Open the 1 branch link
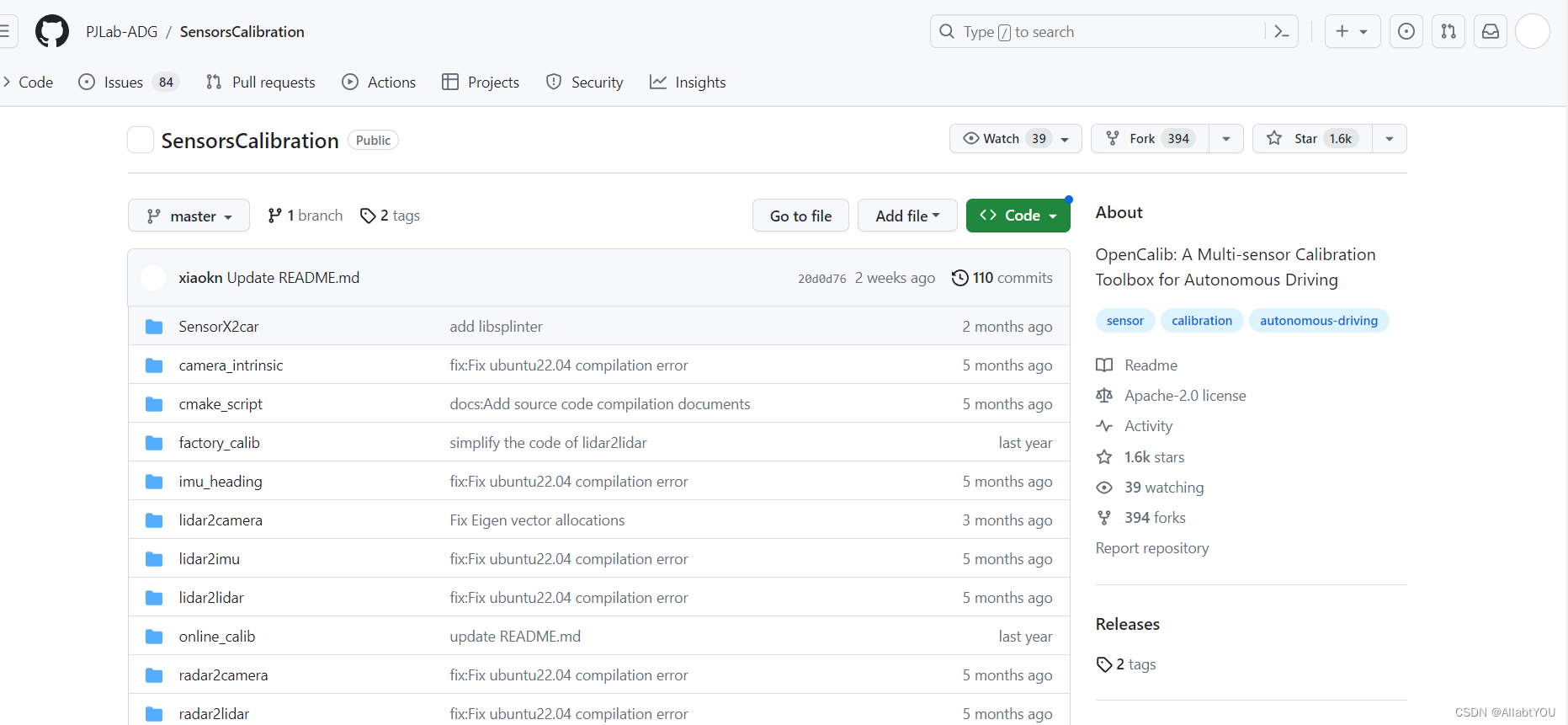 [305, 216]
